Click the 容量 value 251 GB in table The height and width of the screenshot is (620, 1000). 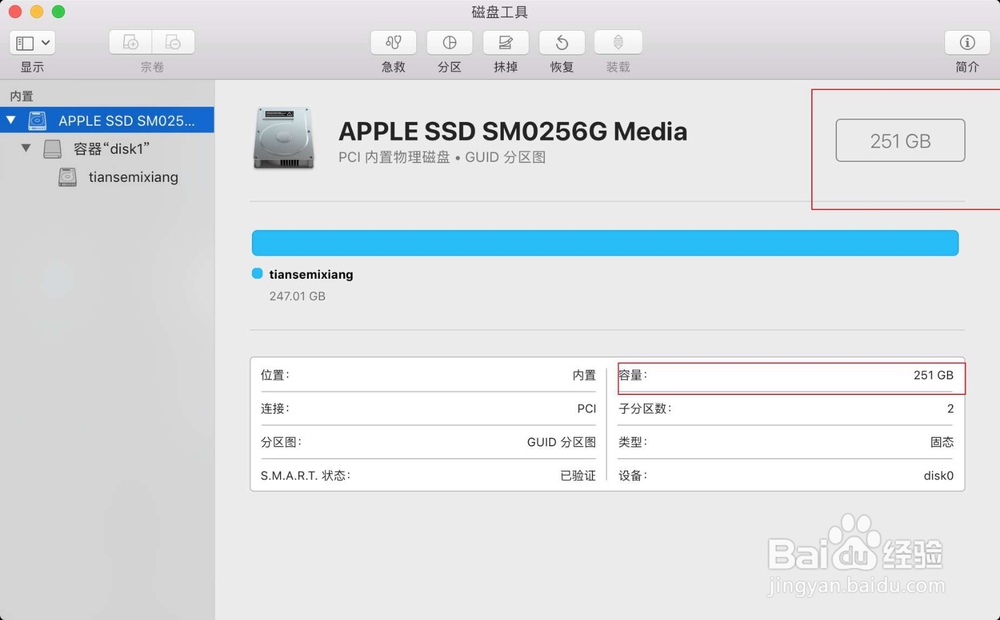933,375
